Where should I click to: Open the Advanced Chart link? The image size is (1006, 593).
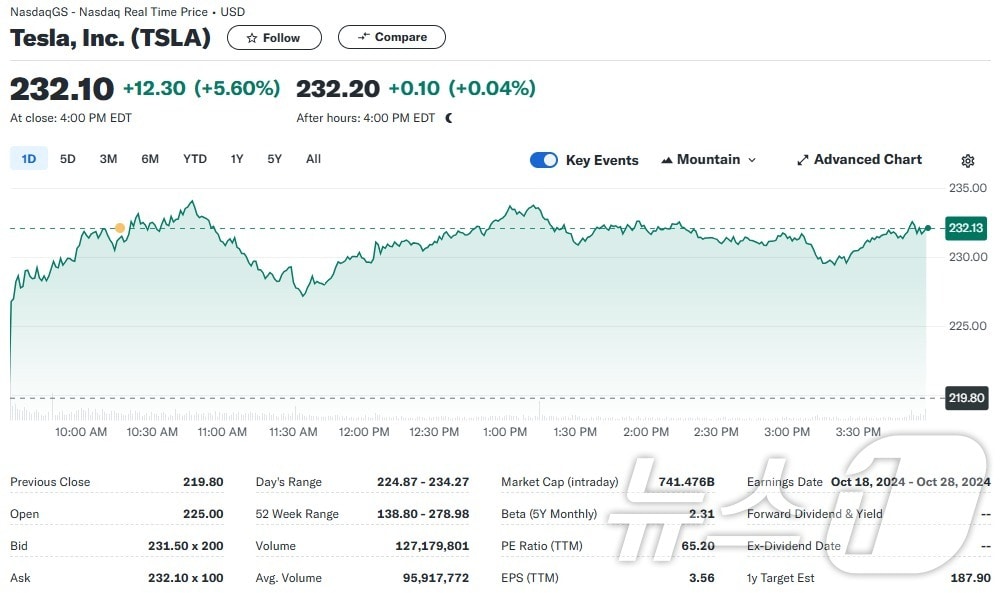point(867,160)
